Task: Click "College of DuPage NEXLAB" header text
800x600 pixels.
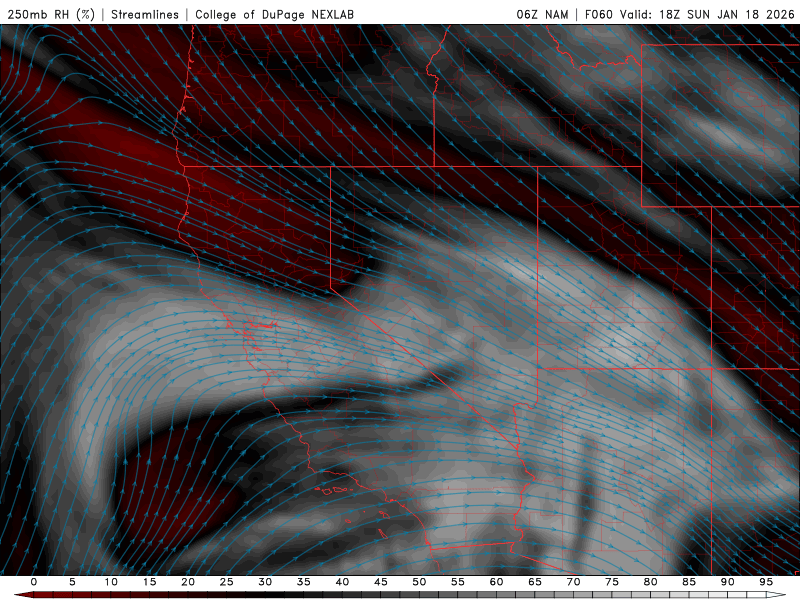Action: tap(274, 14)
